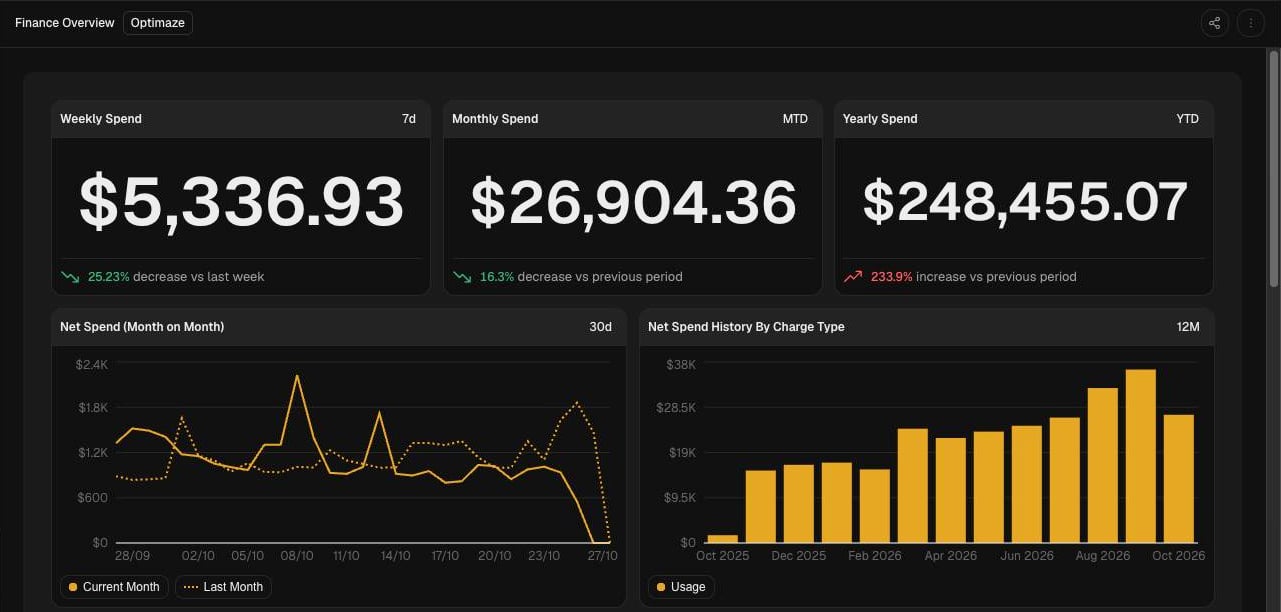
Task: Toggle the Current Month legend item
Action: pos(114,587)
